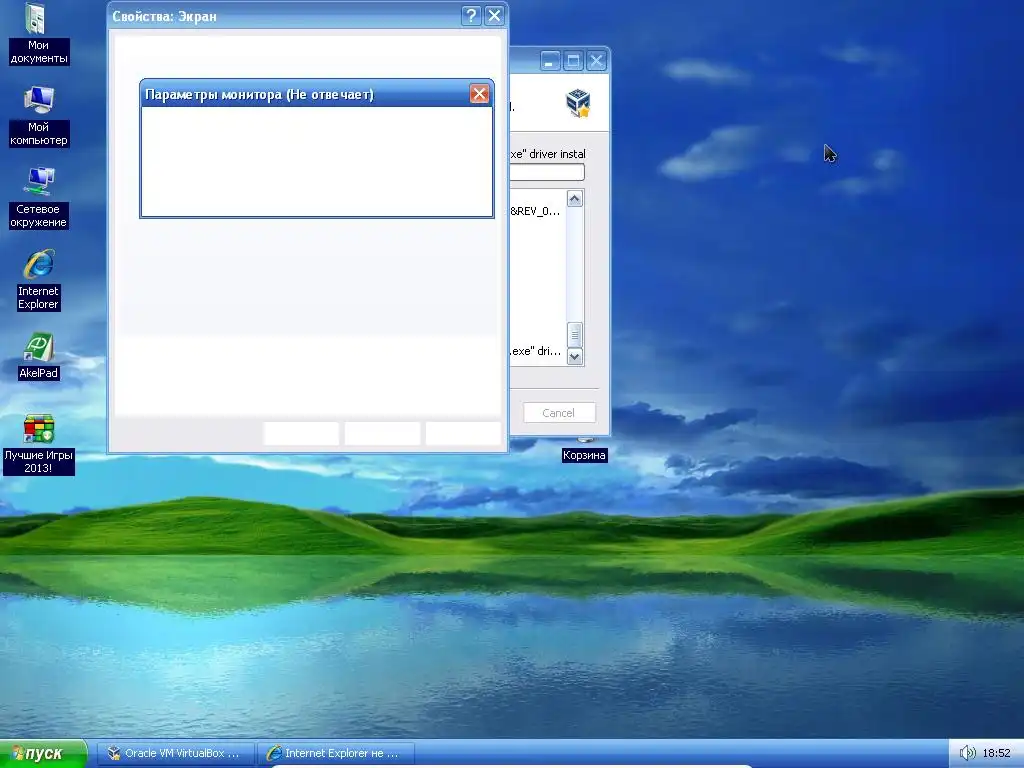Close the VirtualBox installer window
This screenshot has width=1024, height=768.
596,61
